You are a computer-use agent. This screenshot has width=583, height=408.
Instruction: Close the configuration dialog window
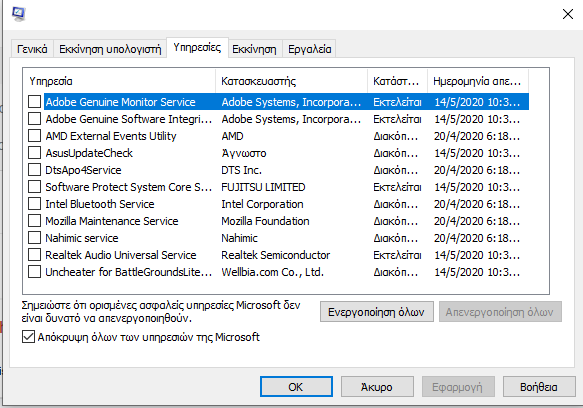click(567, 14)
